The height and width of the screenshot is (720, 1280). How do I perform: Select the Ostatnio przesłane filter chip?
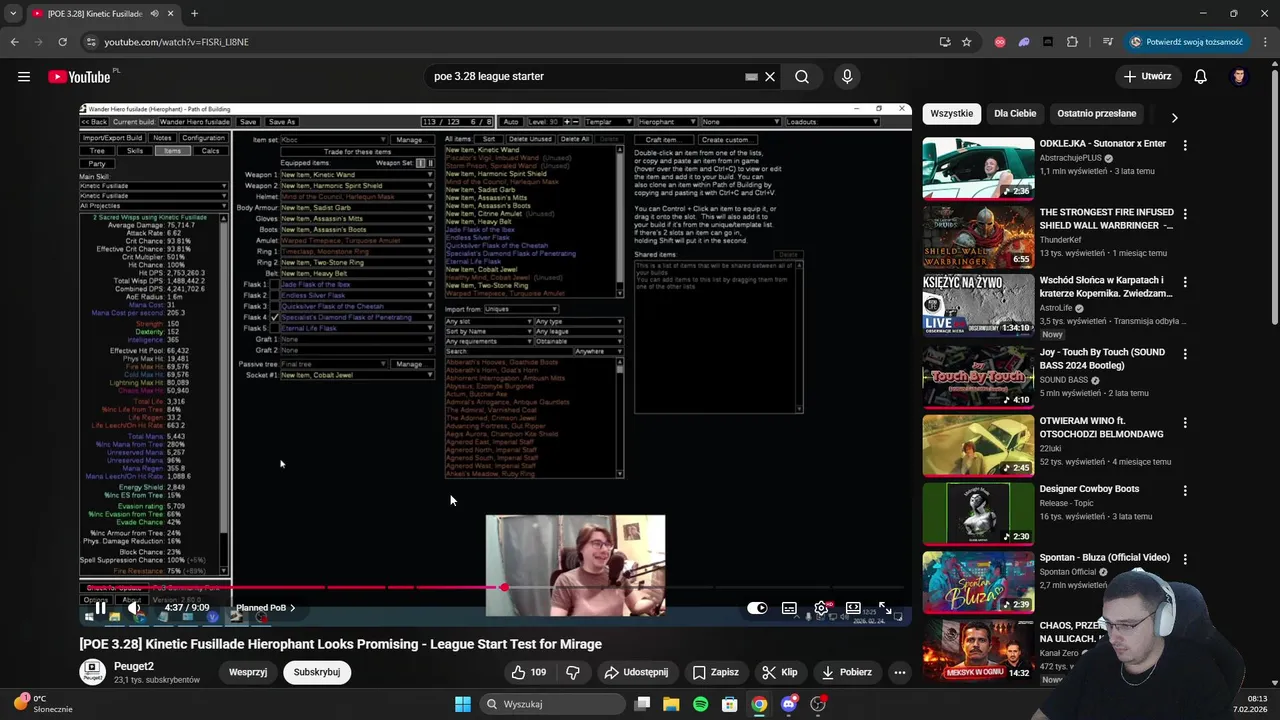click(x=1097, y=114)
